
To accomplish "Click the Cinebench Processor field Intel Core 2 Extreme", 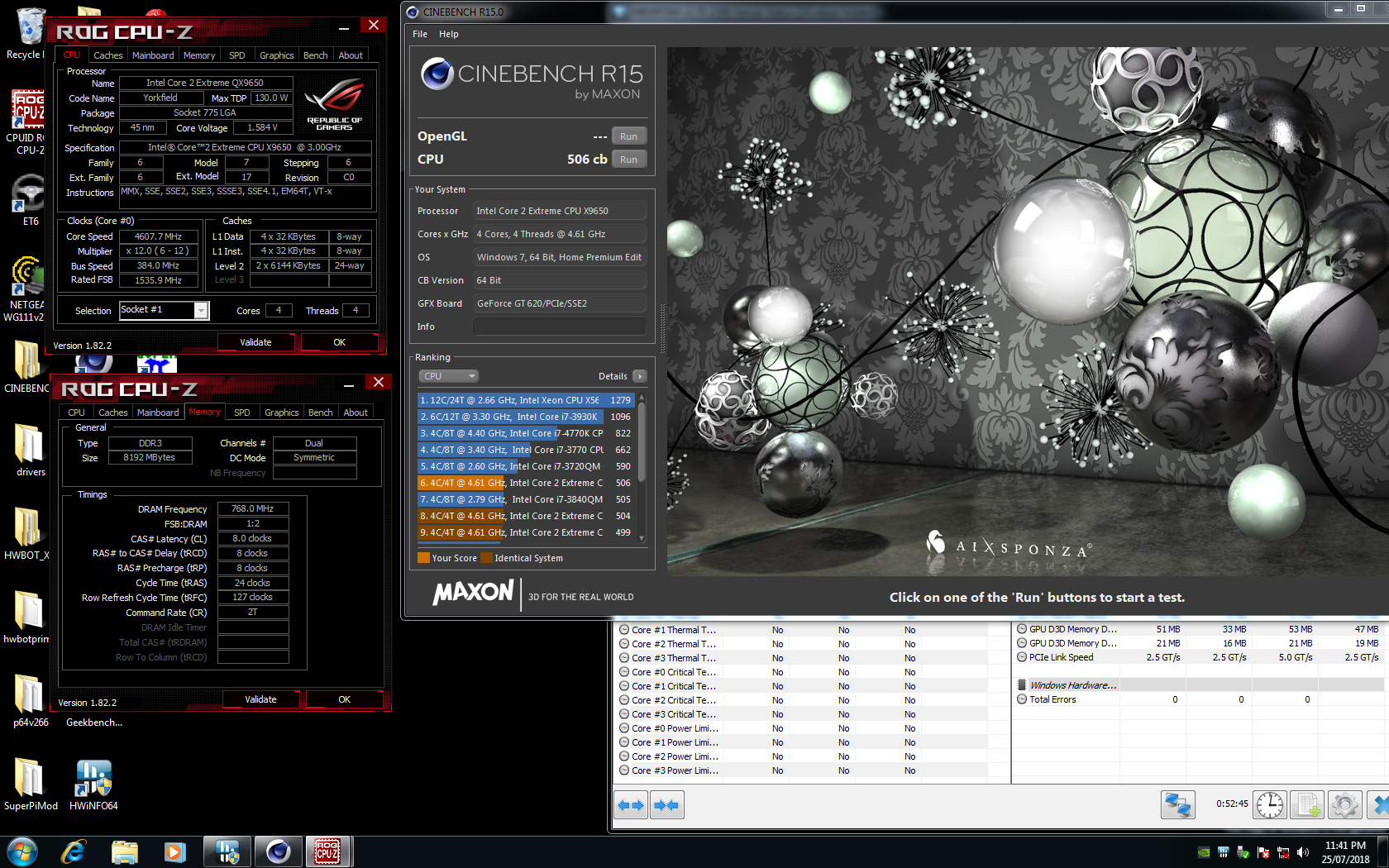I will tap(559, 211).
